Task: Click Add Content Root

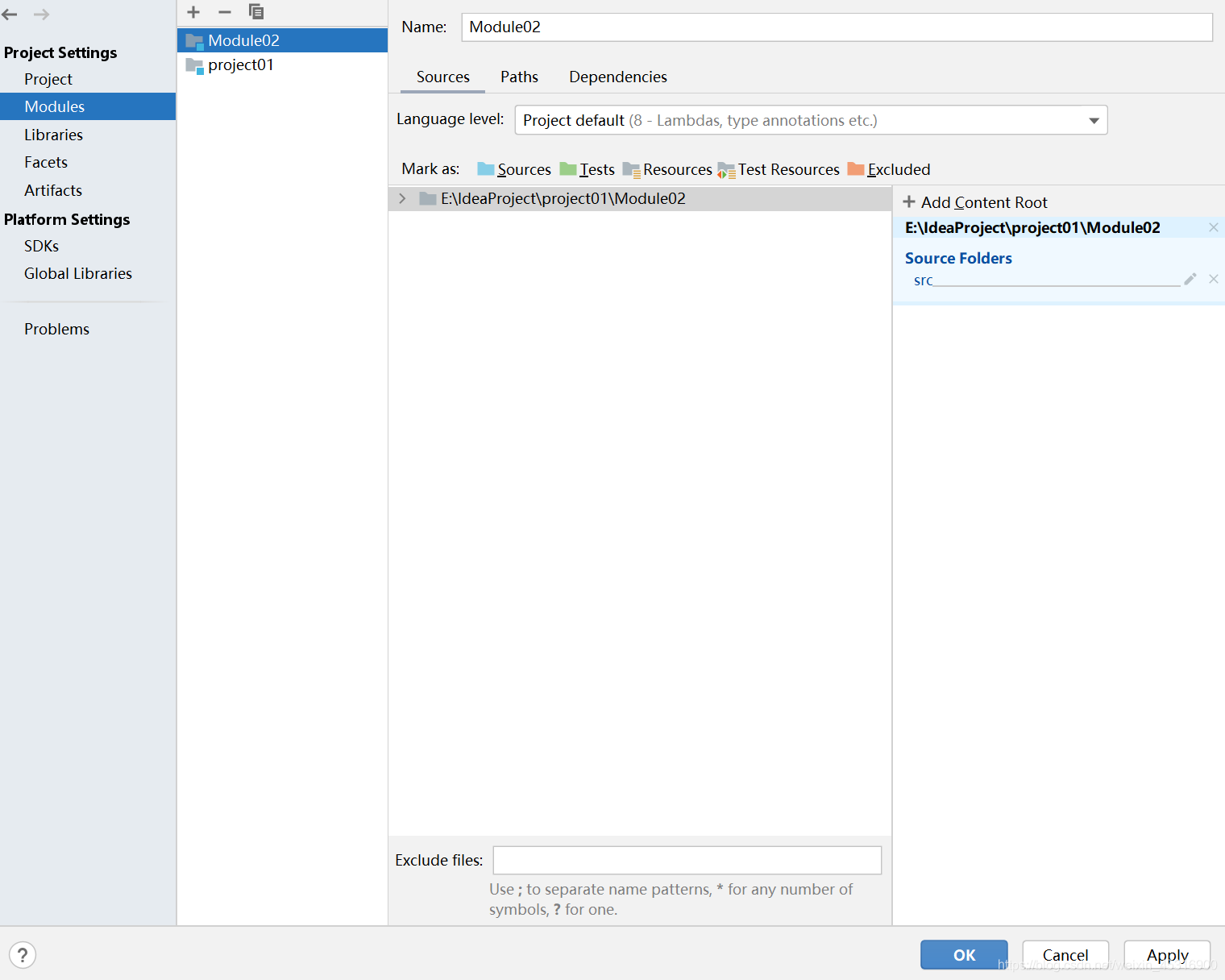Action: tap(975, 202)
